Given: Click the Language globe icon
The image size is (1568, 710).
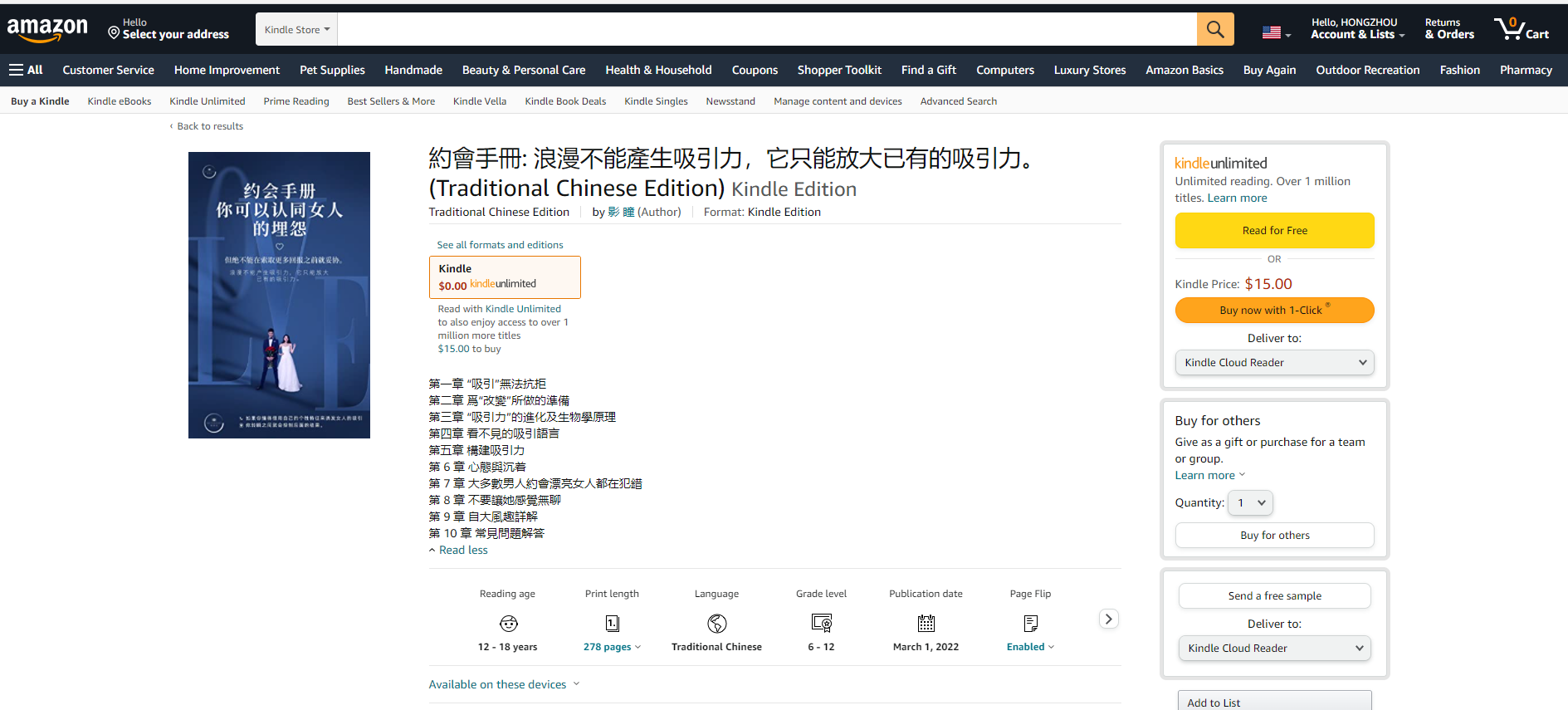Looking at the screenshot, I should (x=717, y=623).
